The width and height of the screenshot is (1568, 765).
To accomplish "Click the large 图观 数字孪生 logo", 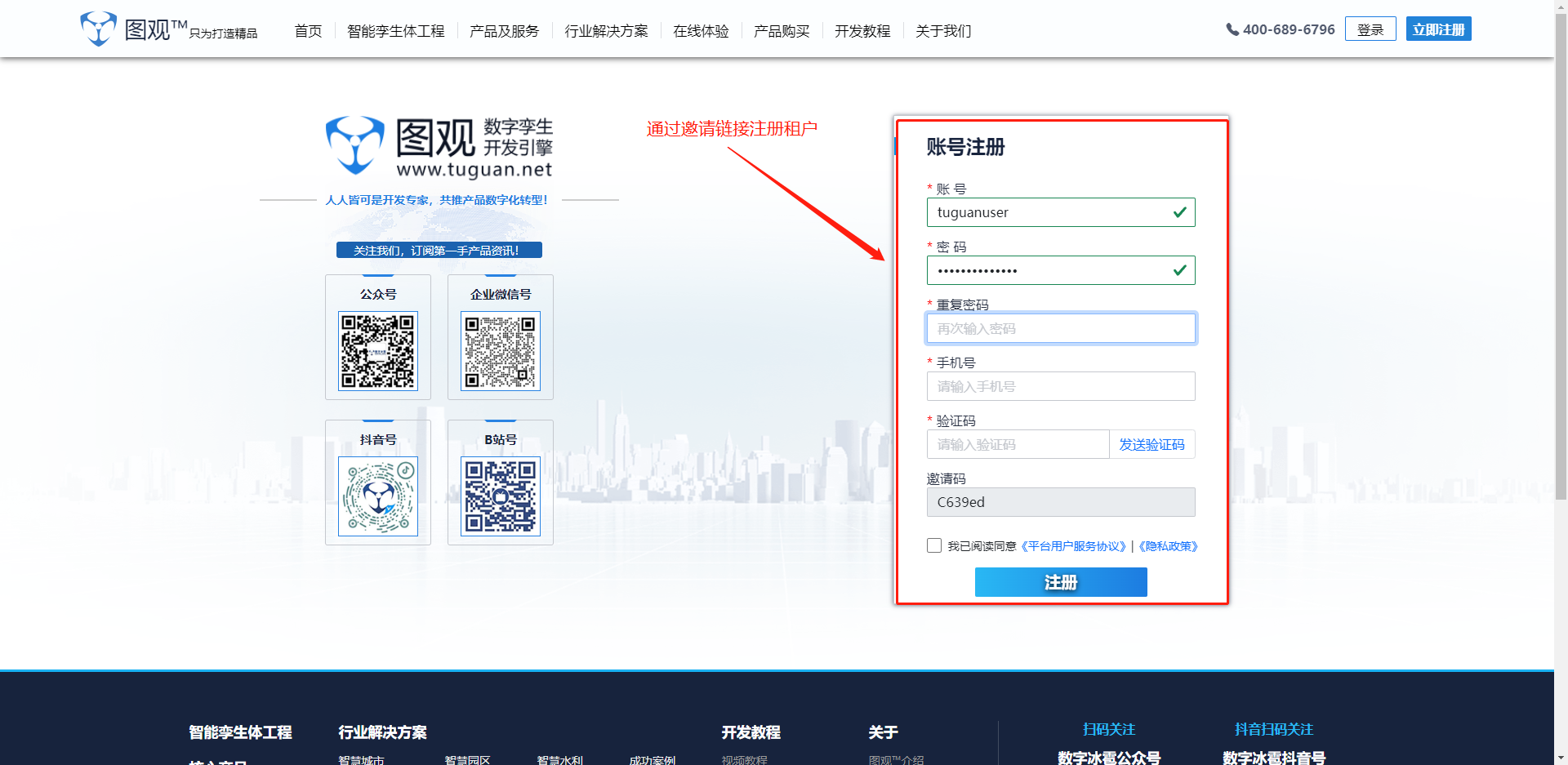I will pyautogui.click(x=439, y=147).
